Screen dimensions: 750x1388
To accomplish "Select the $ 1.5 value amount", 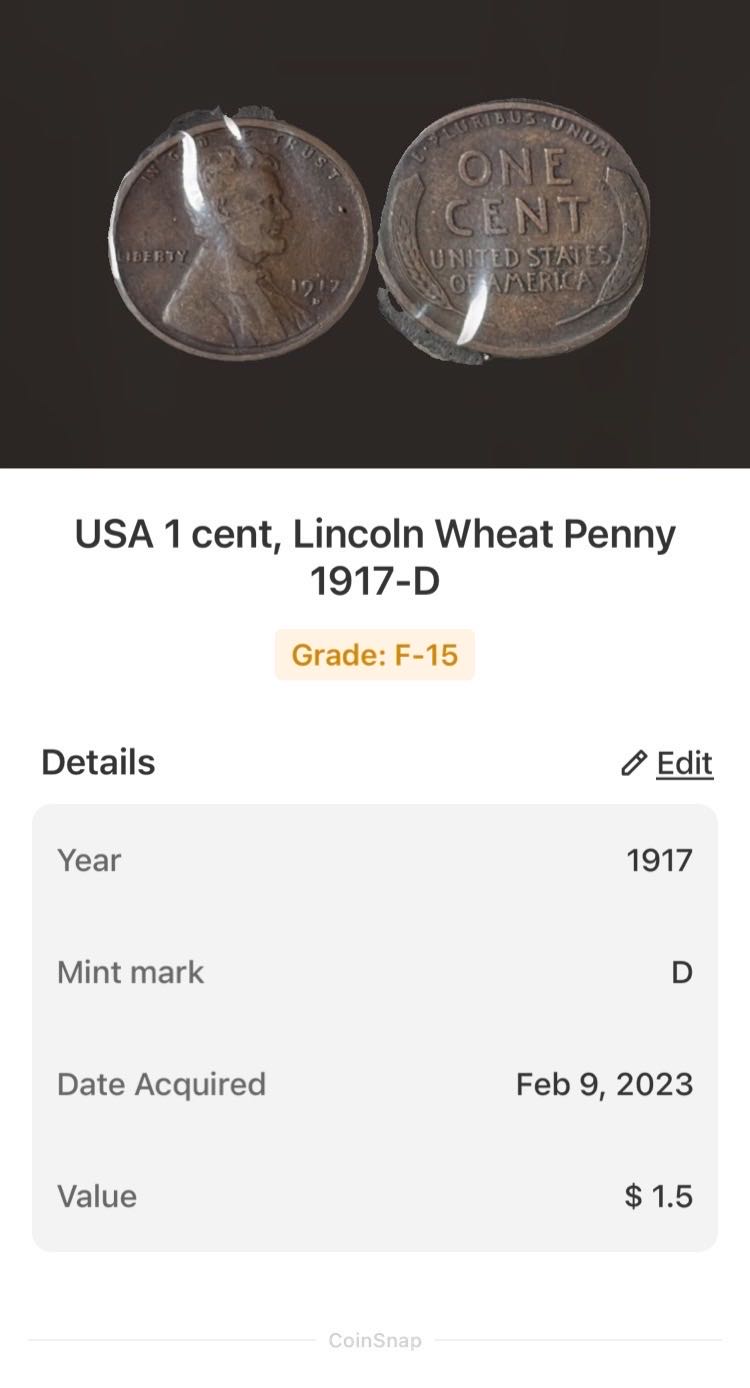I will coord(658,1196).
